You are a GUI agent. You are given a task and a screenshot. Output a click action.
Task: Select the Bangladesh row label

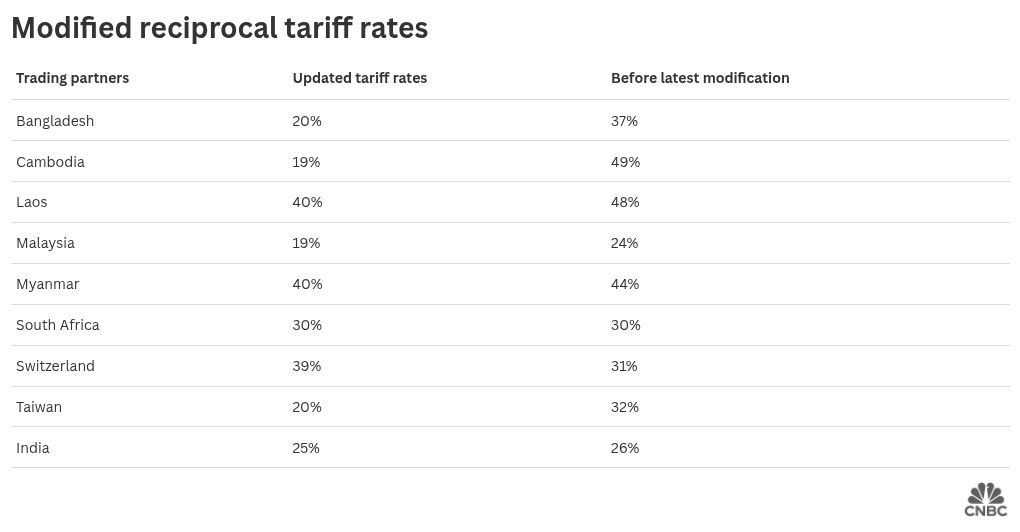pyautogui.click(x=55, y=121)
